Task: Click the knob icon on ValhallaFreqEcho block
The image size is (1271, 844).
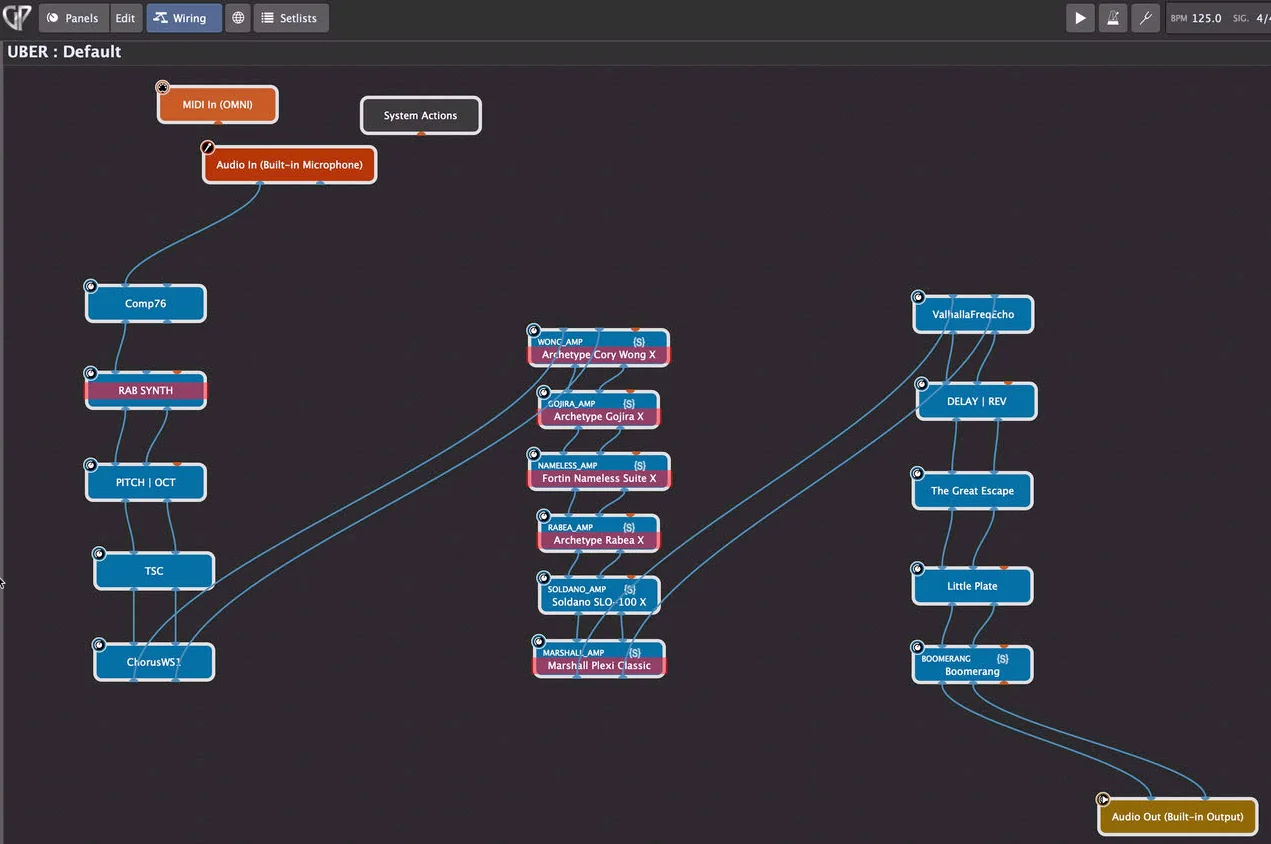Action: click(918, 297)
